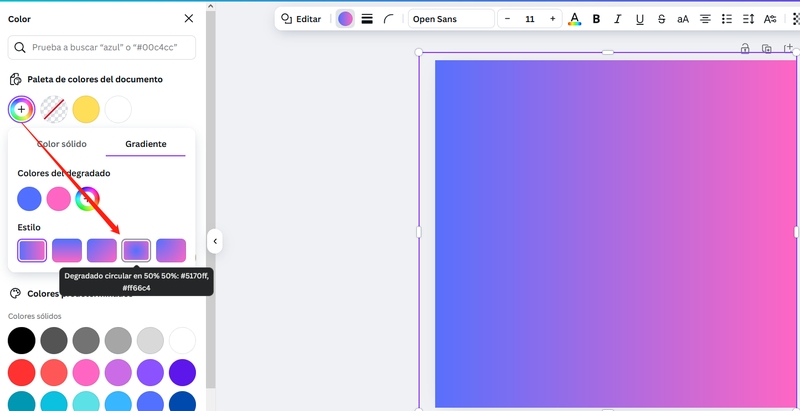This screenshot has height=411, width=800.
Task: Open the text color picker
Action: (x=574, y=19)
